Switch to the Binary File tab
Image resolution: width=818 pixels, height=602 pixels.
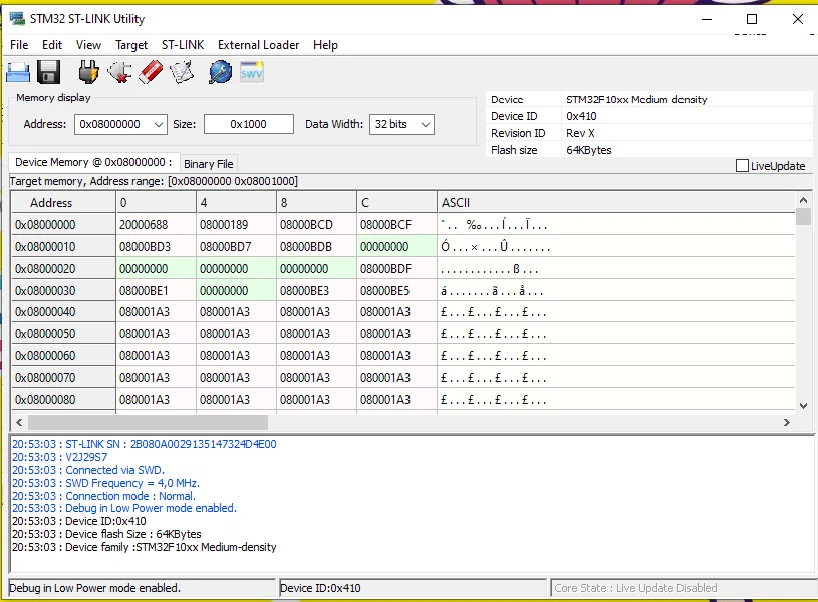point(208,164)
